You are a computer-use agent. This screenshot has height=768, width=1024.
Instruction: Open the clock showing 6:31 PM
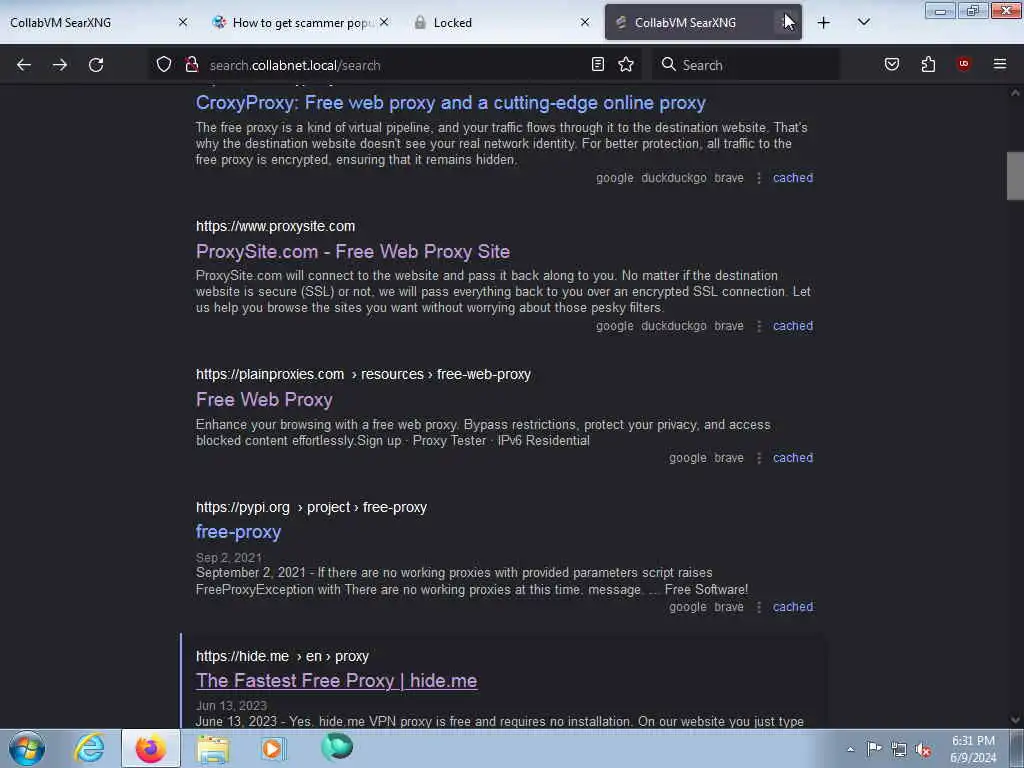pyautogui.click(x=973, y=749)
